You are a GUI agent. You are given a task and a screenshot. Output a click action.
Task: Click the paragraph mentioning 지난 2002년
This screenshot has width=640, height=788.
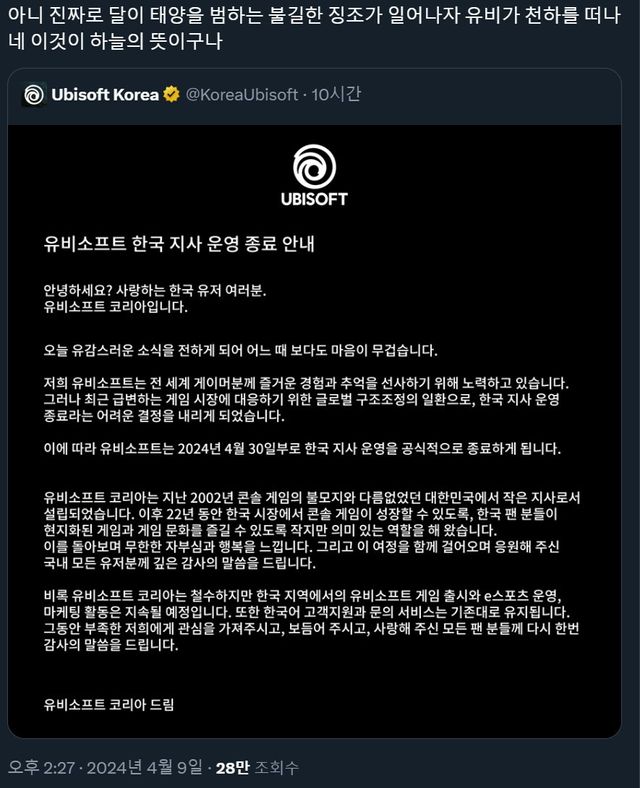(x=311, y=530)
